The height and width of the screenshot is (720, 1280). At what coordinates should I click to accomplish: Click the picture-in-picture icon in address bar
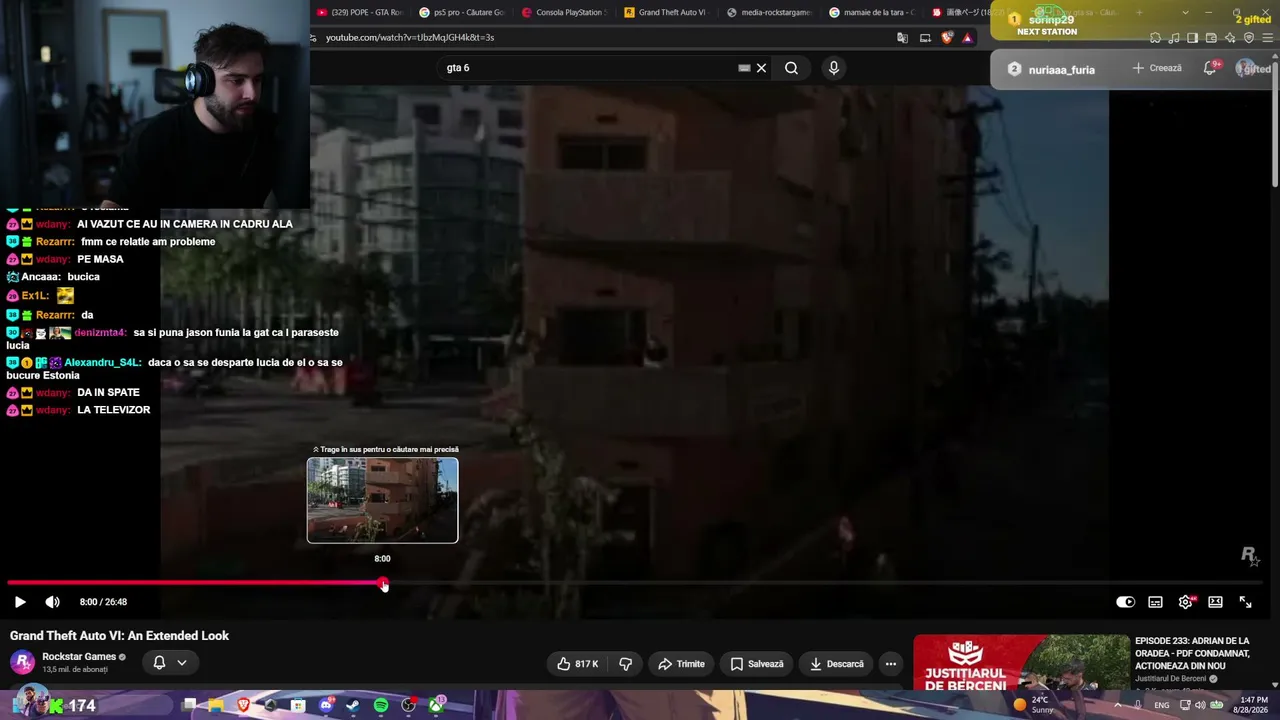(925, 38)
